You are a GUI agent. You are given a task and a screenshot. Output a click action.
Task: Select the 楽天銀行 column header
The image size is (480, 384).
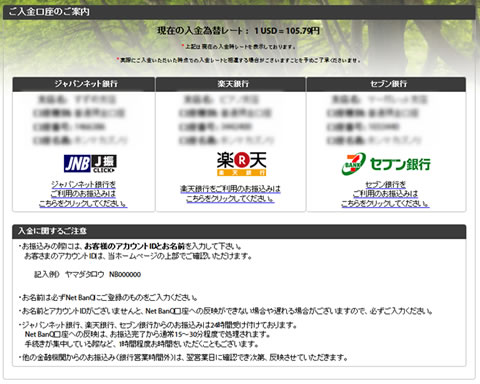click(231, 84)
